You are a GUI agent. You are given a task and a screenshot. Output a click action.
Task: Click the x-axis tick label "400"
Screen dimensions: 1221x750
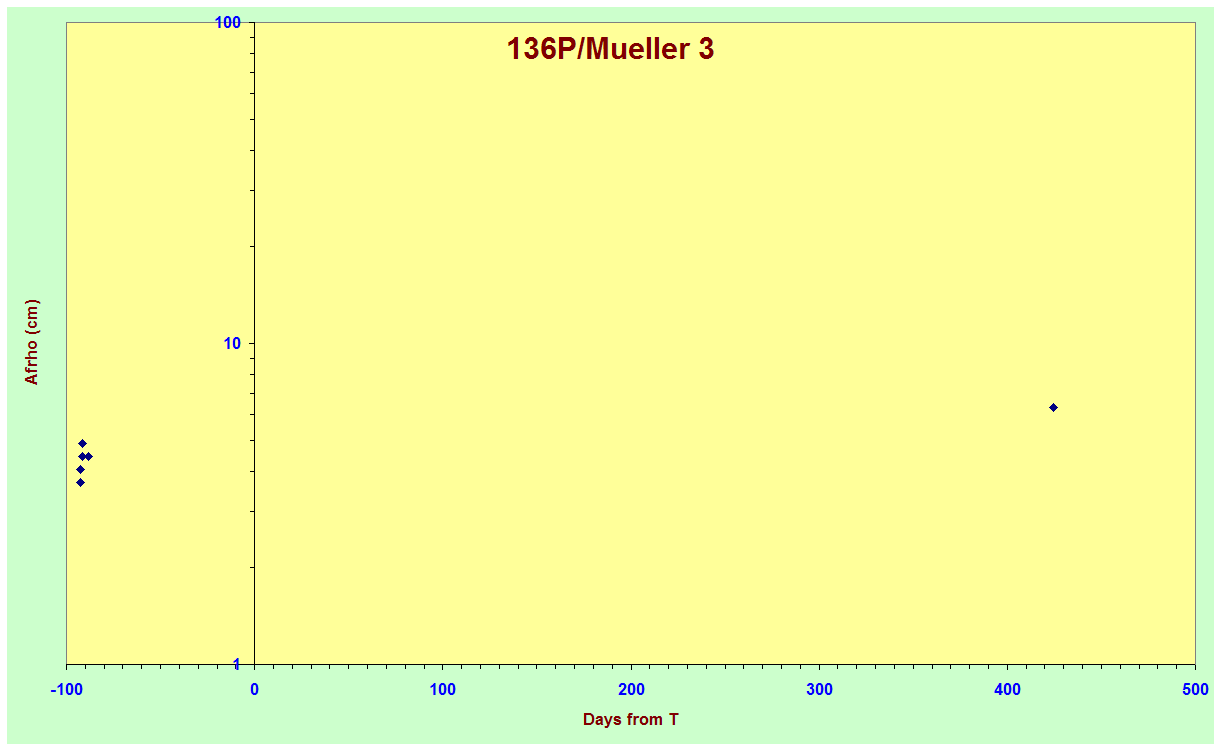[x=1007, y=690]
